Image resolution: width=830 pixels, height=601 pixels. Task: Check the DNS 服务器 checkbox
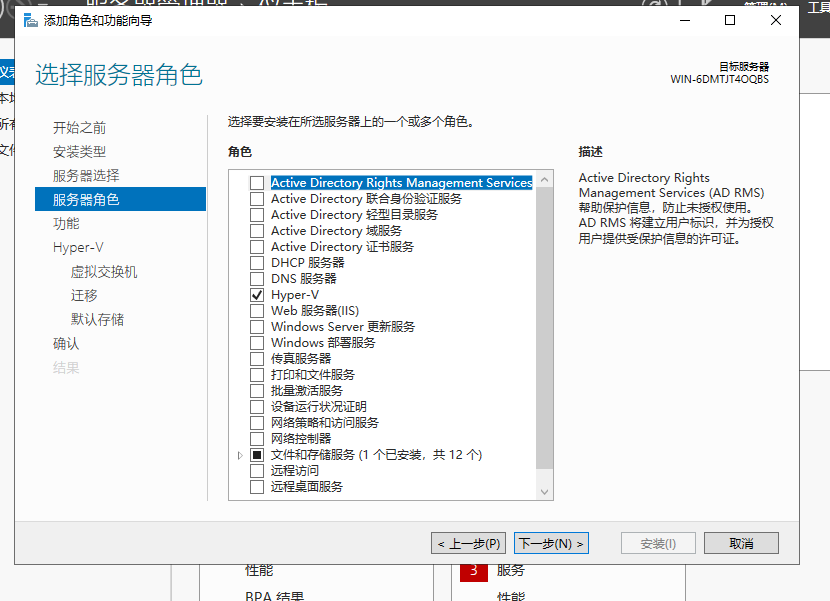(257, 279)
